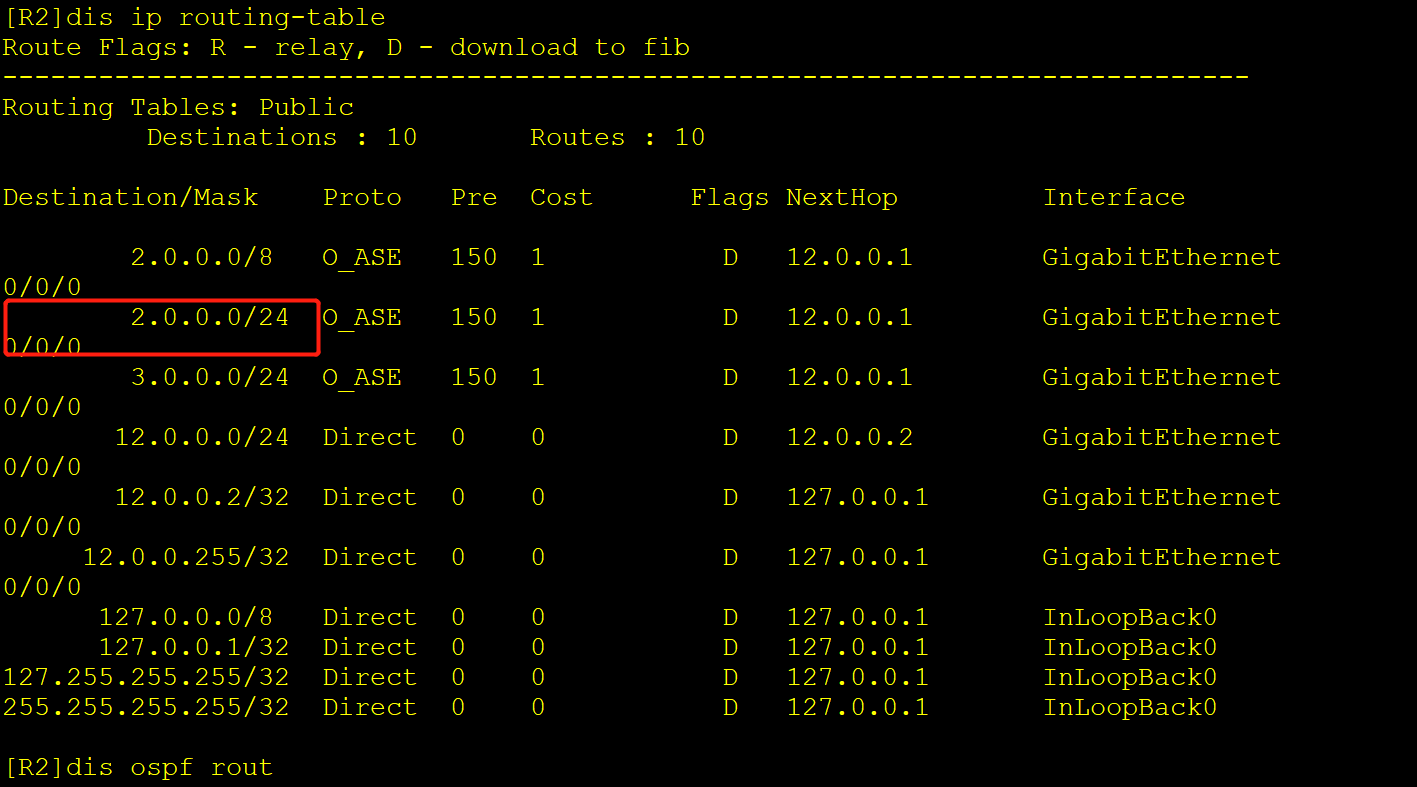This screenshot has height=787, width=1417.
Task: Click the destination 3.0.0.0/24
Action: (209, 377)
